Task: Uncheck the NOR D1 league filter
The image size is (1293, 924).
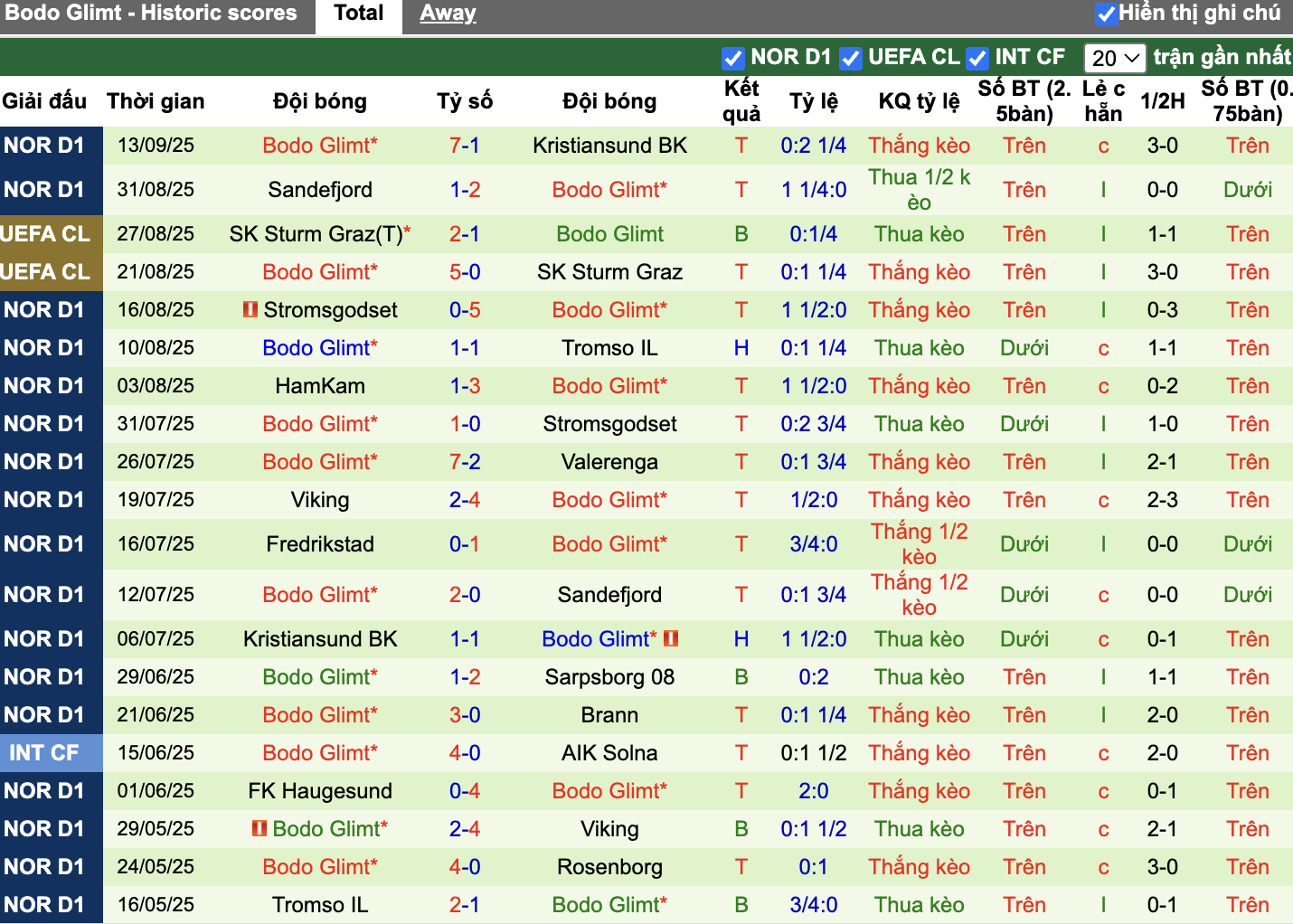Action: click(x=732, y=58)
